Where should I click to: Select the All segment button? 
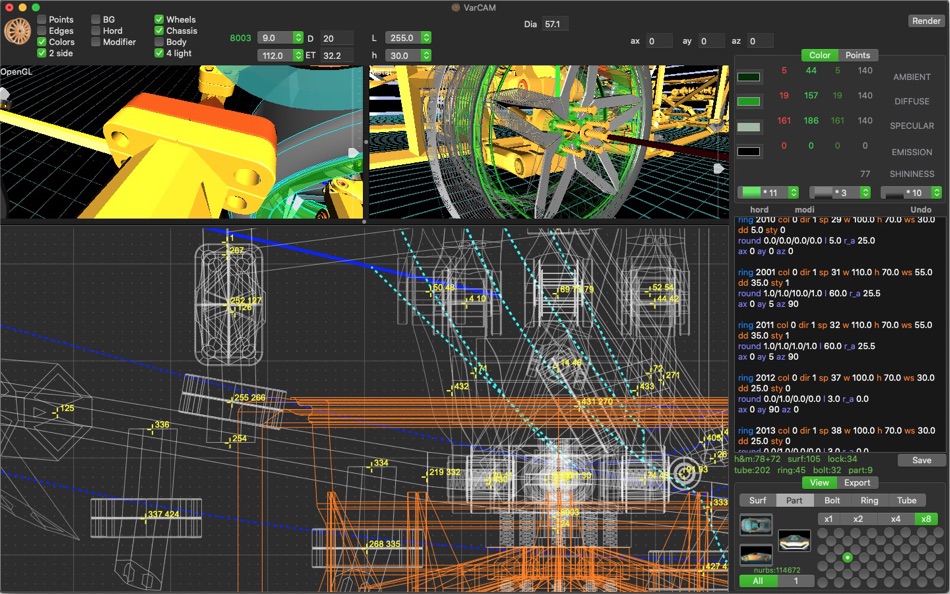click(x=757, y=581)
